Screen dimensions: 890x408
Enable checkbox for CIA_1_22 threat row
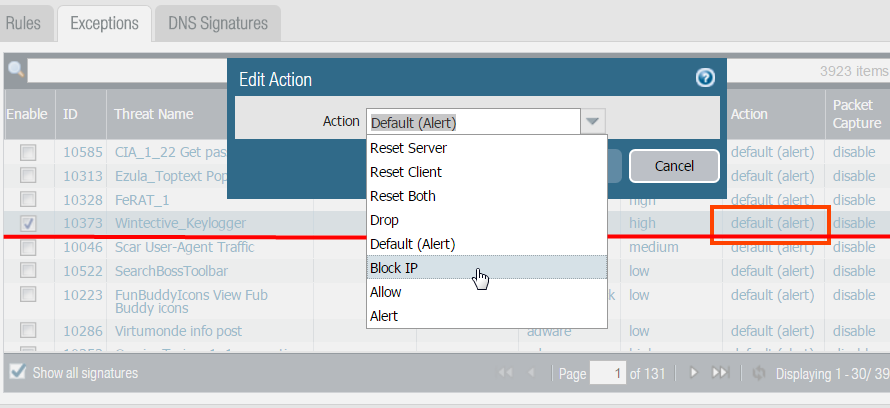29,152
